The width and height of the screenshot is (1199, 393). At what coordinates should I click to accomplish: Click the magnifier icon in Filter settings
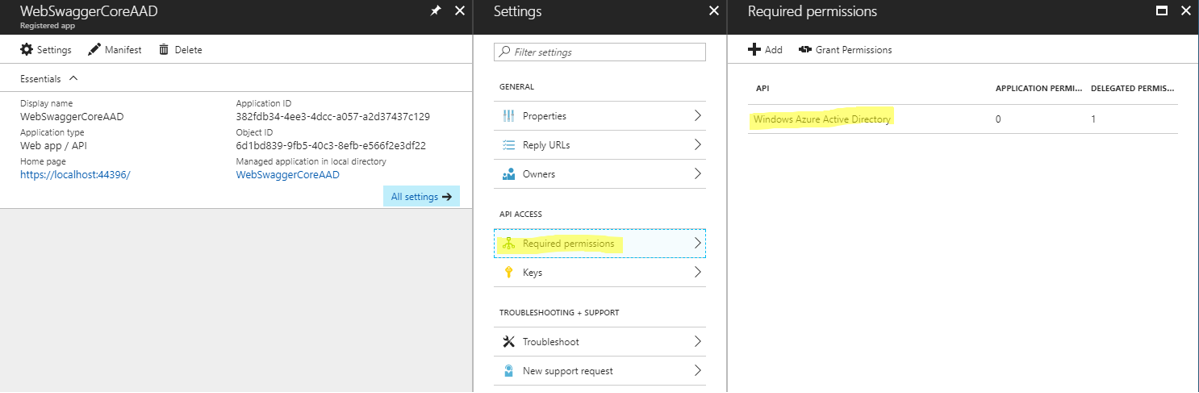505,52
